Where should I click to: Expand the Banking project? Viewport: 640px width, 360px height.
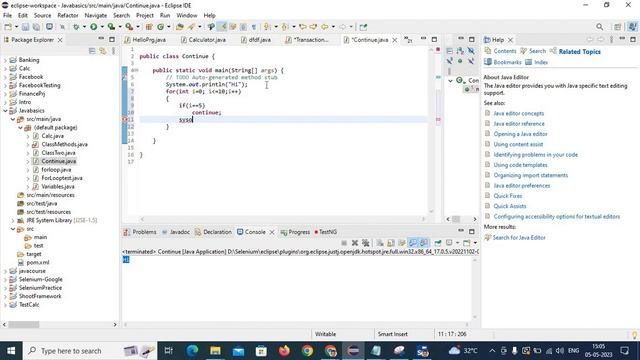click(5, 60)
